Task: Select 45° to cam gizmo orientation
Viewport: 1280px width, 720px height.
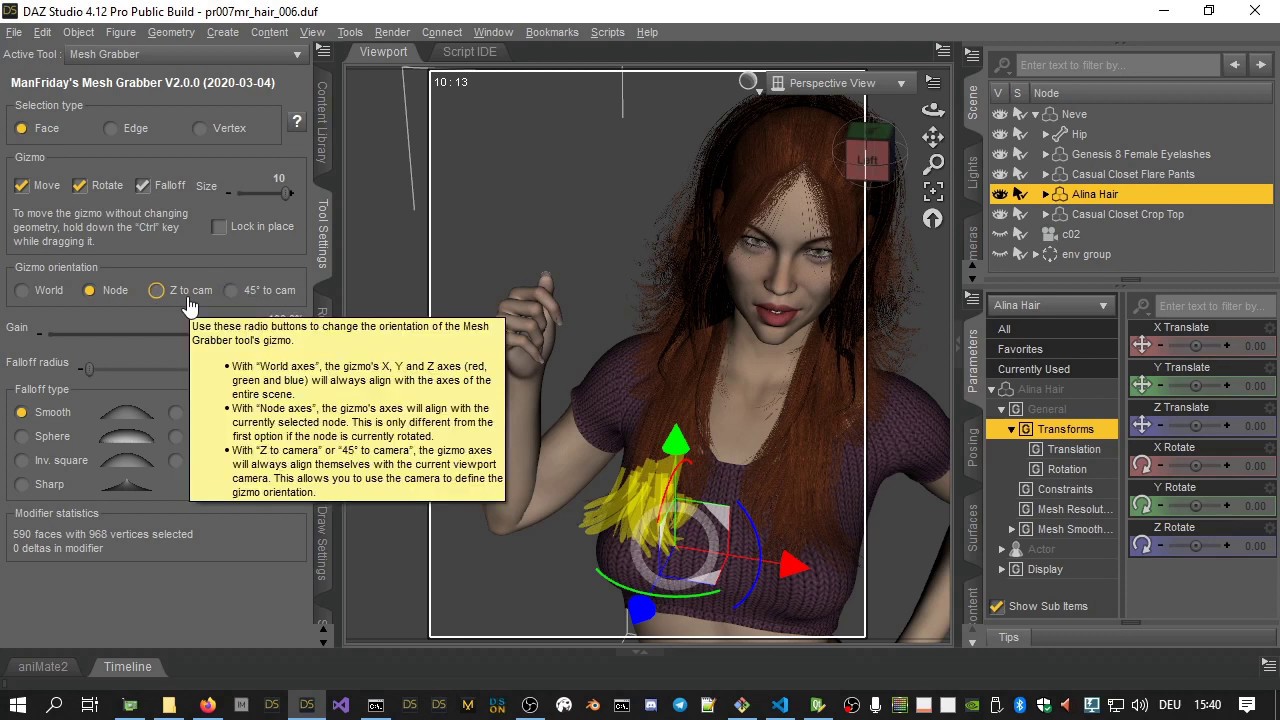Action: [x=232, y=290]
